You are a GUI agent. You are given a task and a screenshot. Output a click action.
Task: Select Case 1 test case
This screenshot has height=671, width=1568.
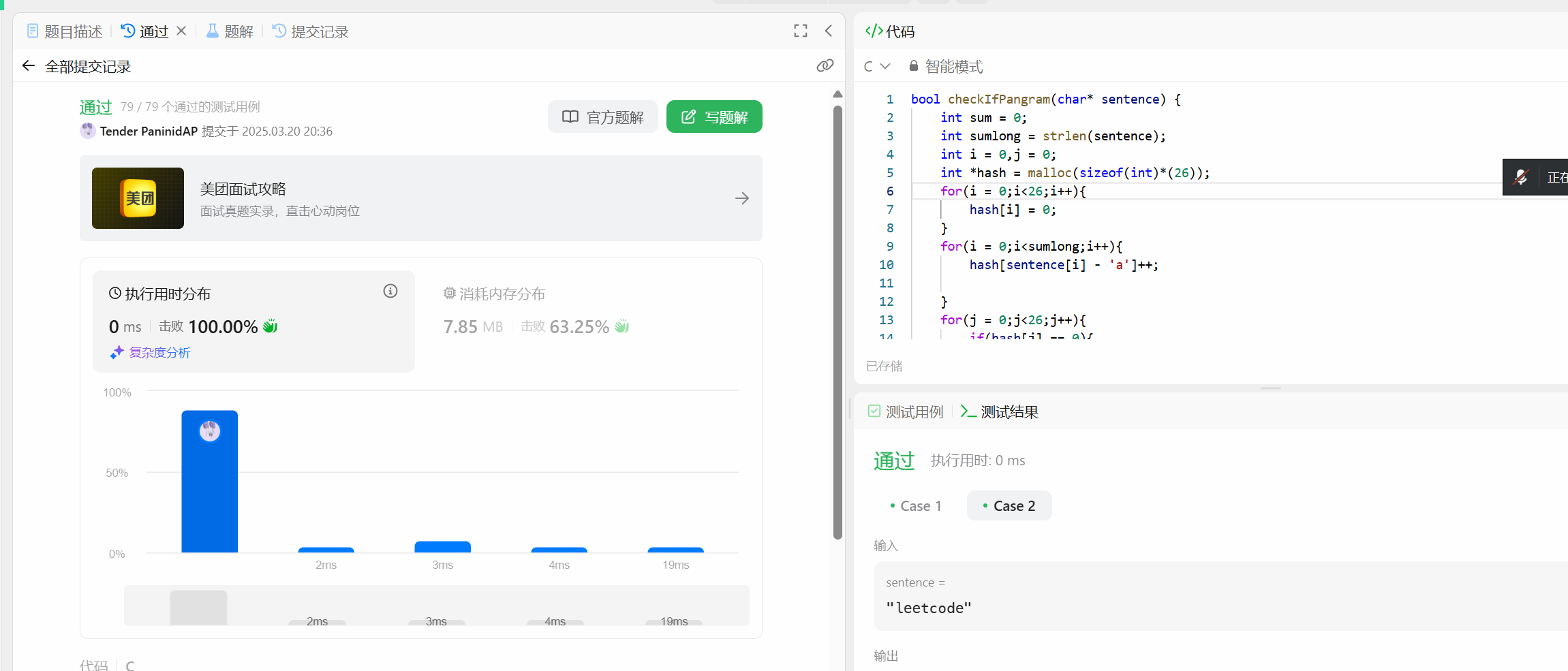[915, 505]
